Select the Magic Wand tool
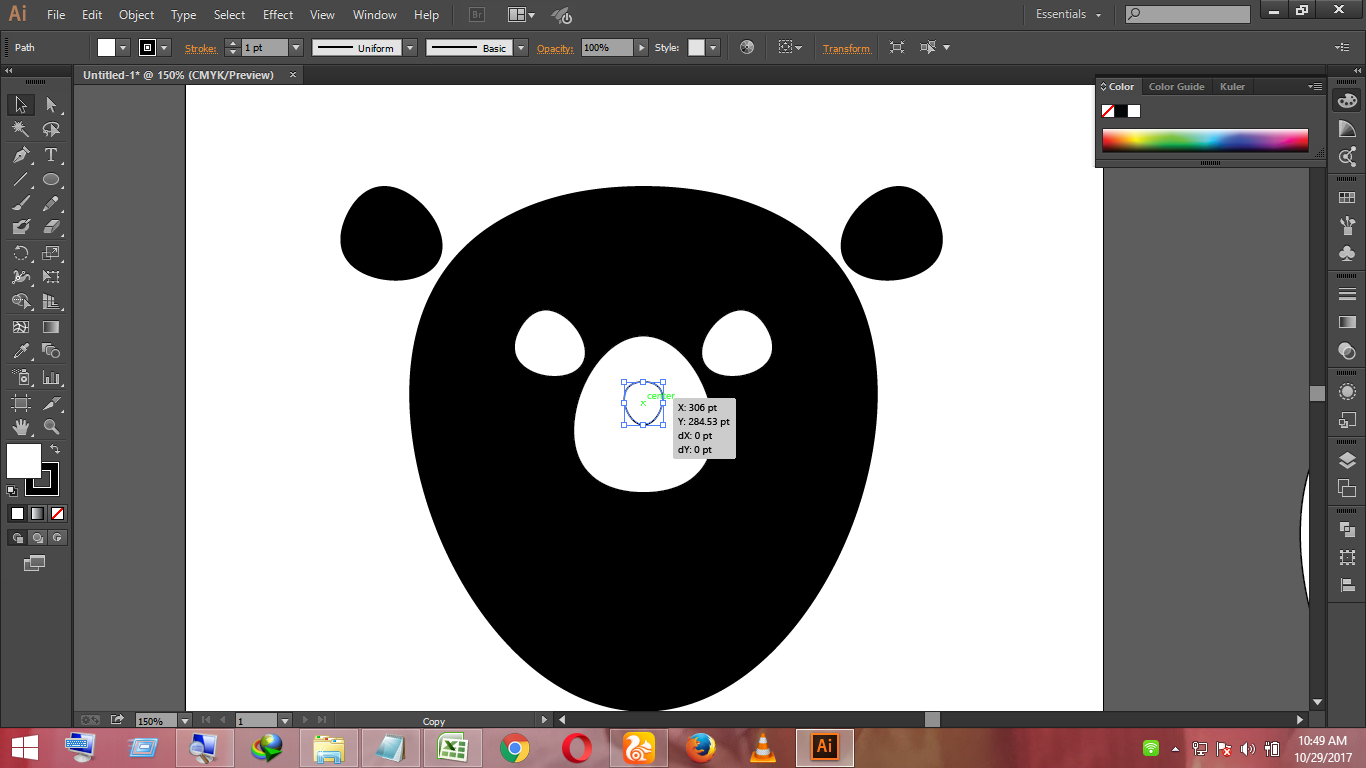The height and width of the screenshot is (768, 1366). click(21, 130)
